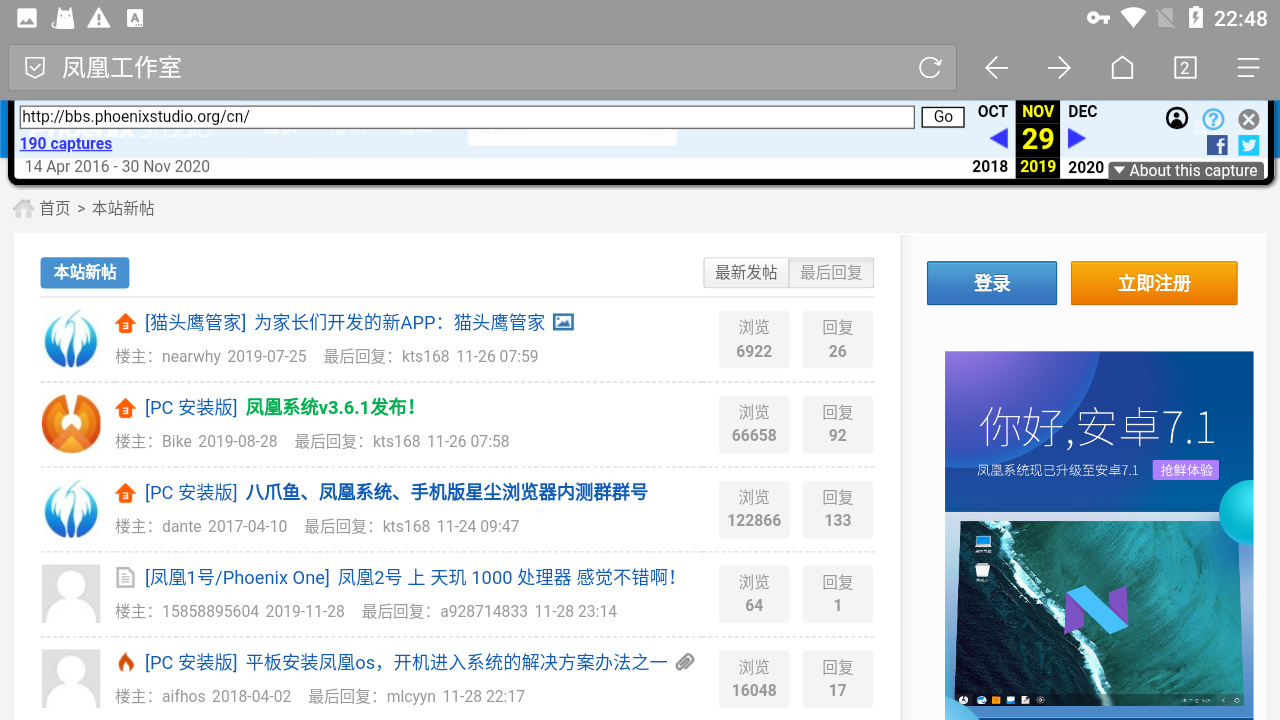The height and width of the screenshot is (720, 1280).
Task: Open 本站新帖 breadcrumb link
Action: coord(123,209)
